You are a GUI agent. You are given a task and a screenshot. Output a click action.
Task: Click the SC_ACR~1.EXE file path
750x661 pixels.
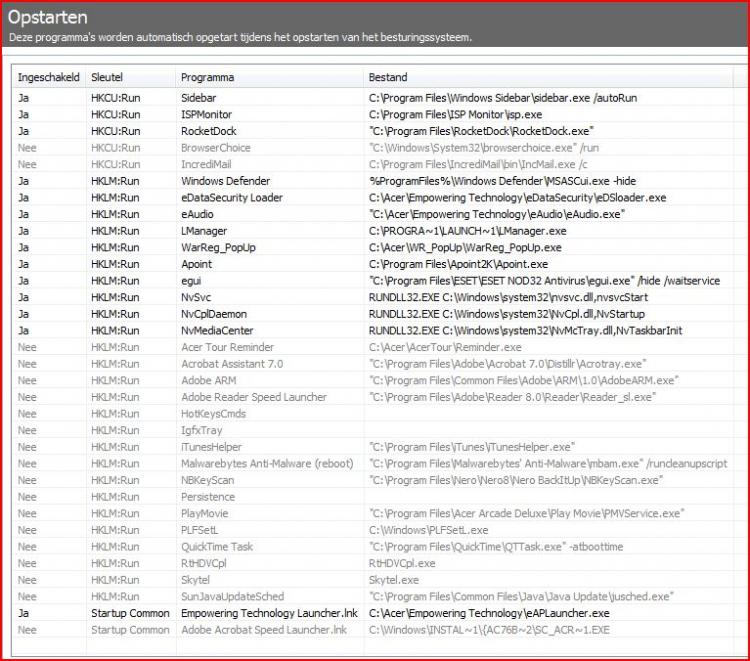point(489,630)
